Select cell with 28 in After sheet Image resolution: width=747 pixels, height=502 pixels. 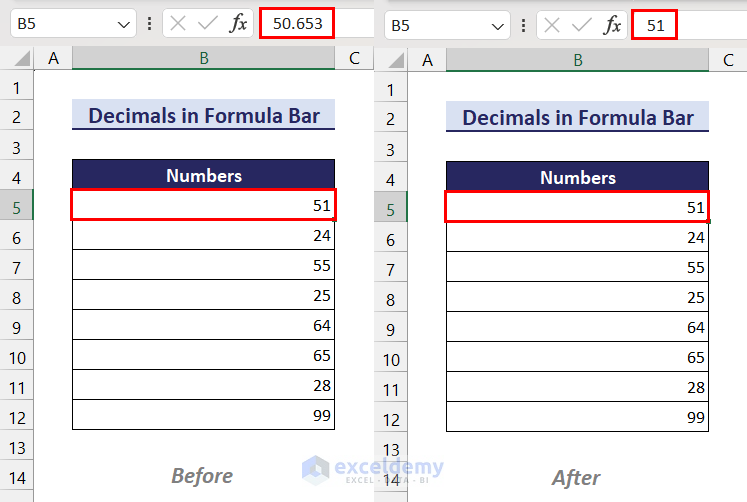point(577,387)
